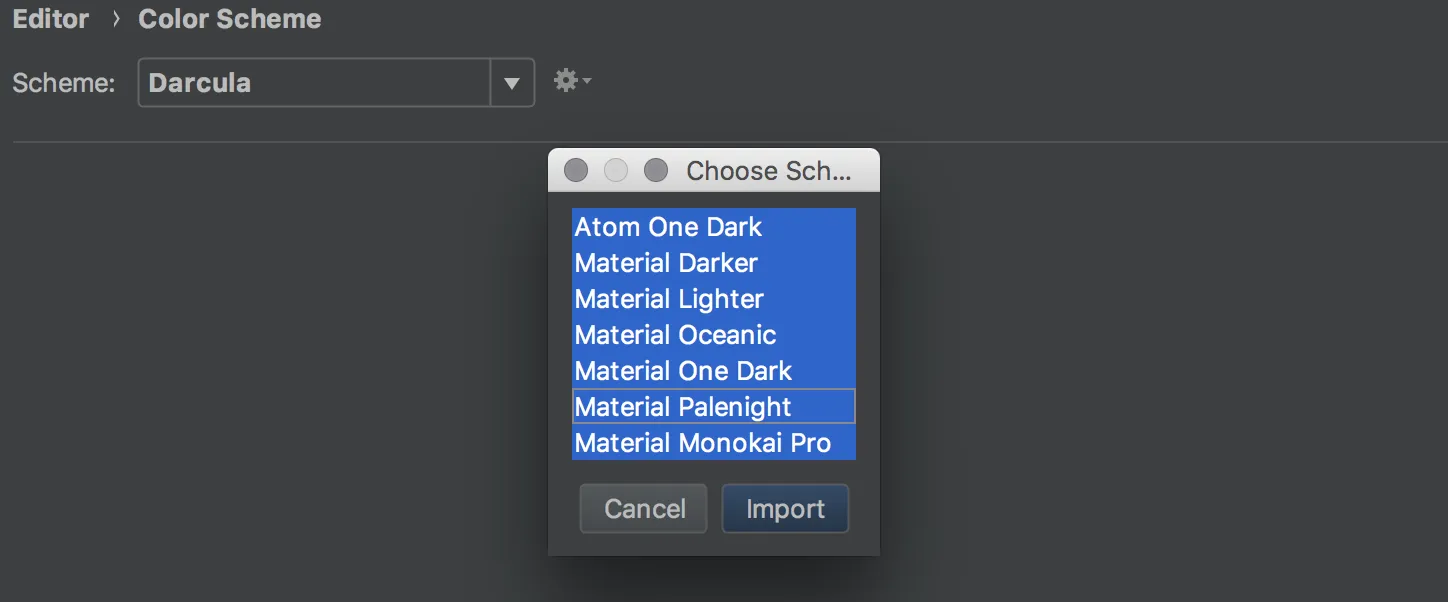Viewport: 1448px width, 602px height.
Task: Select the Material Darker scheme
Action: click(666, 263)
